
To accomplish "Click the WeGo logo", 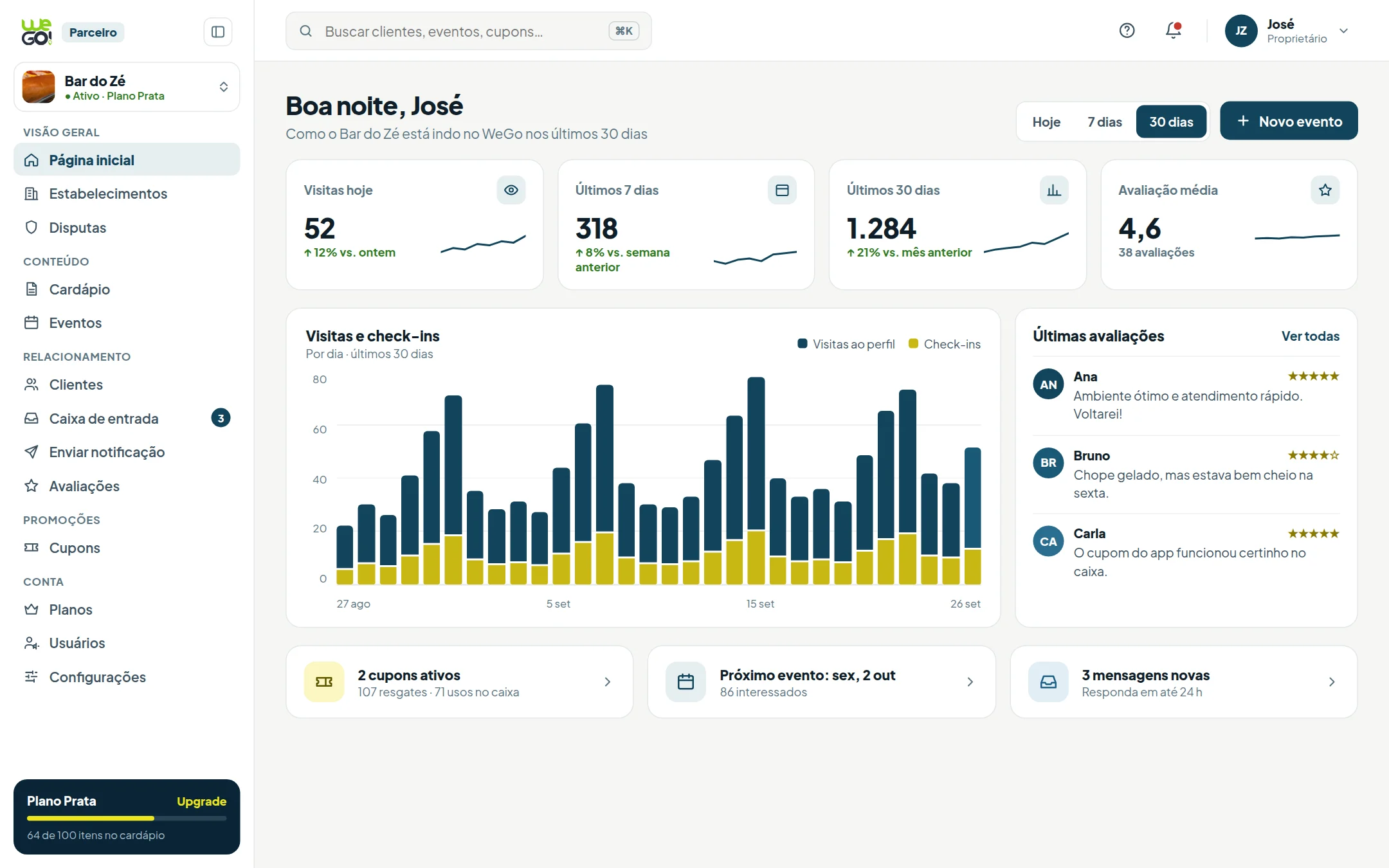I will tap(37, 32).
